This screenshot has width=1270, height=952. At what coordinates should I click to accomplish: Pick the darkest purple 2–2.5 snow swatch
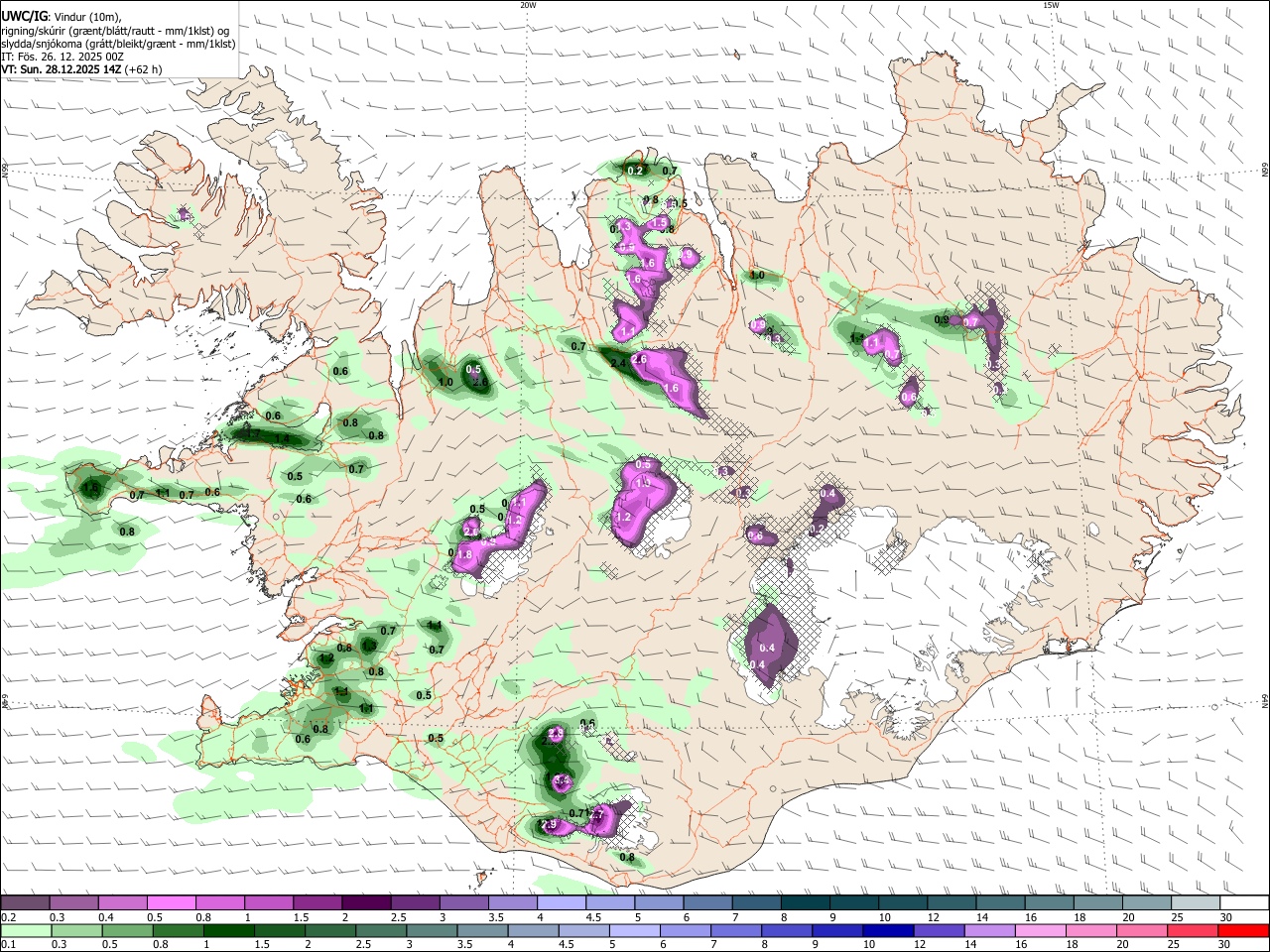pos(365,902)
